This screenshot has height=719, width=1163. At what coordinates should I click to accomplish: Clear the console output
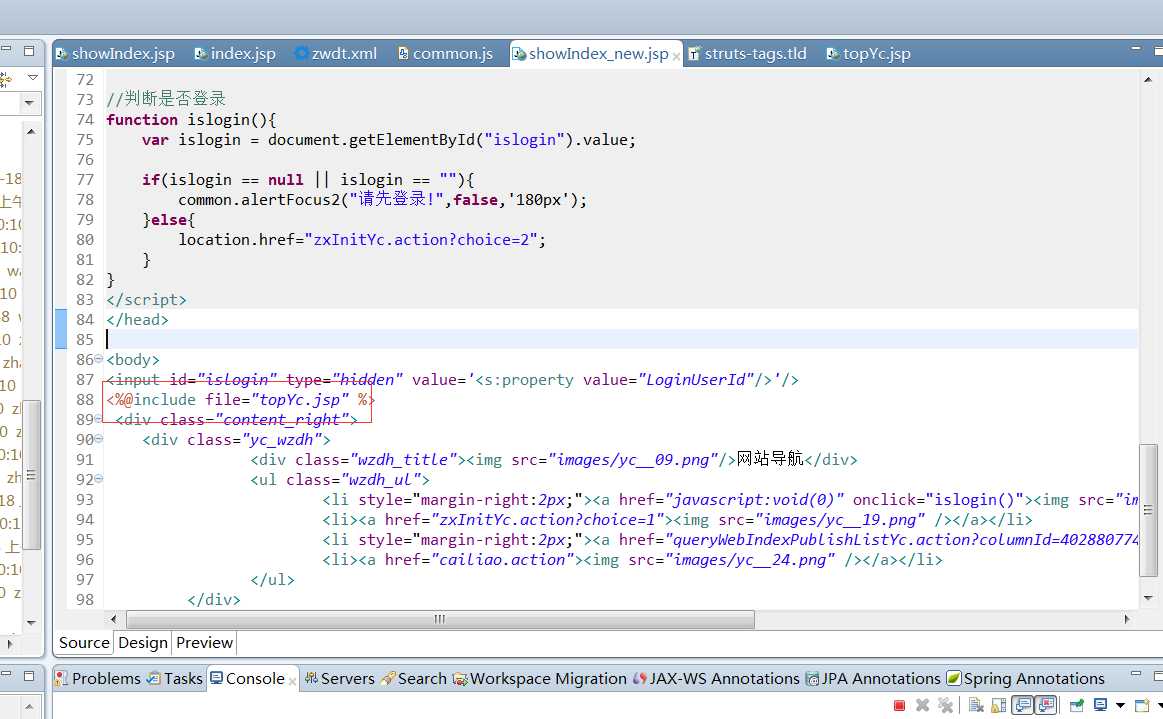pyautogui.click(x=976, y=705)
